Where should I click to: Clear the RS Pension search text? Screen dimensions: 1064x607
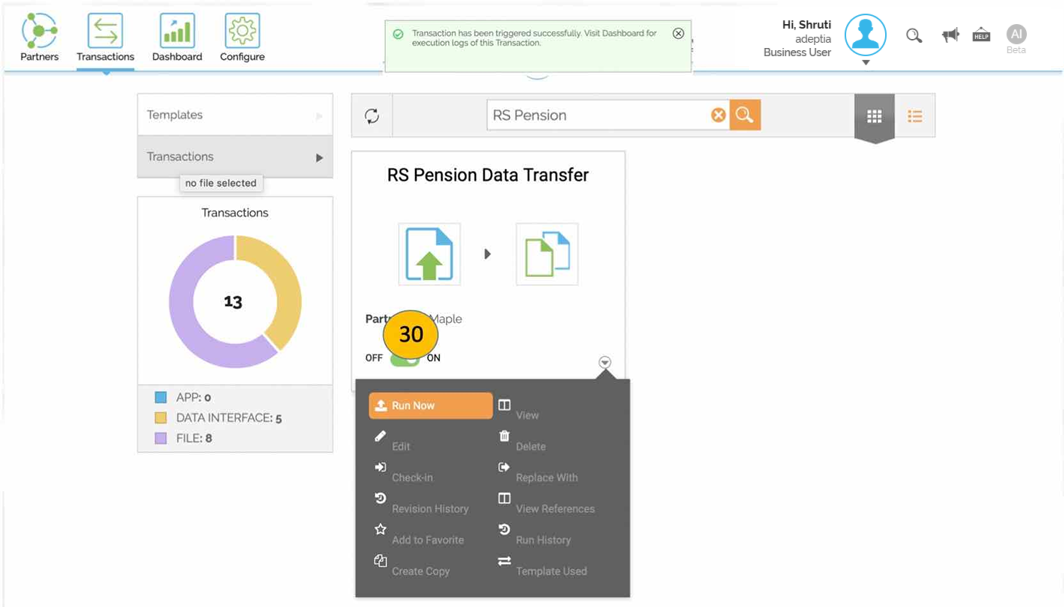(x=718, y=115)
